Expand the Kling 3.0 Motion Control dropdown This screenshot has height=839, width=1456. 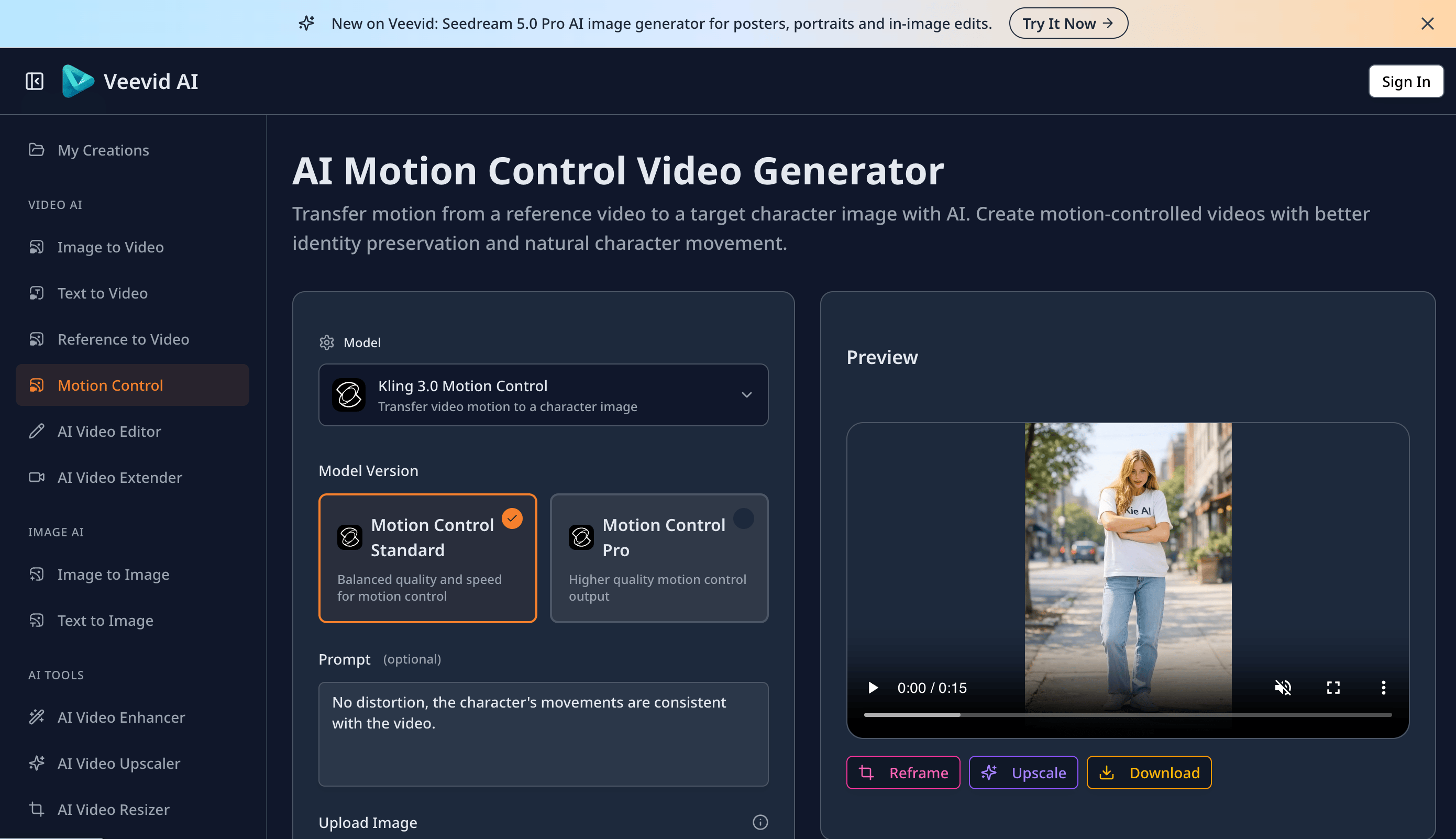point(543,395)
